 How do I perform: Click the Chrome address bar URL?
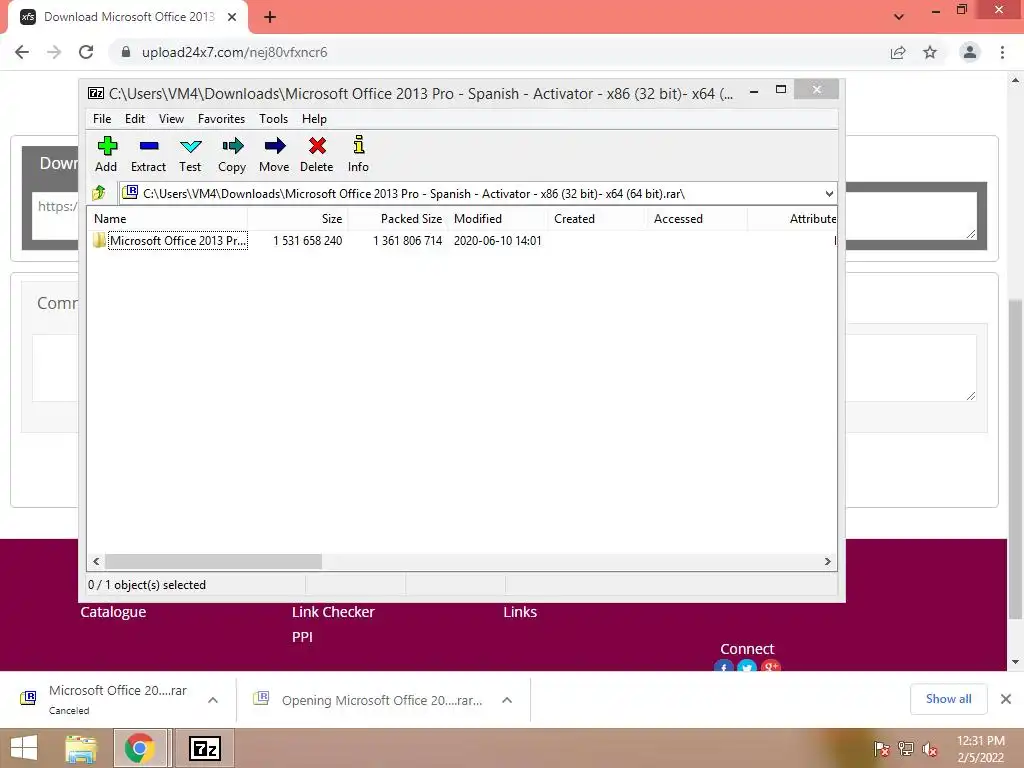(x=234, y=52)
